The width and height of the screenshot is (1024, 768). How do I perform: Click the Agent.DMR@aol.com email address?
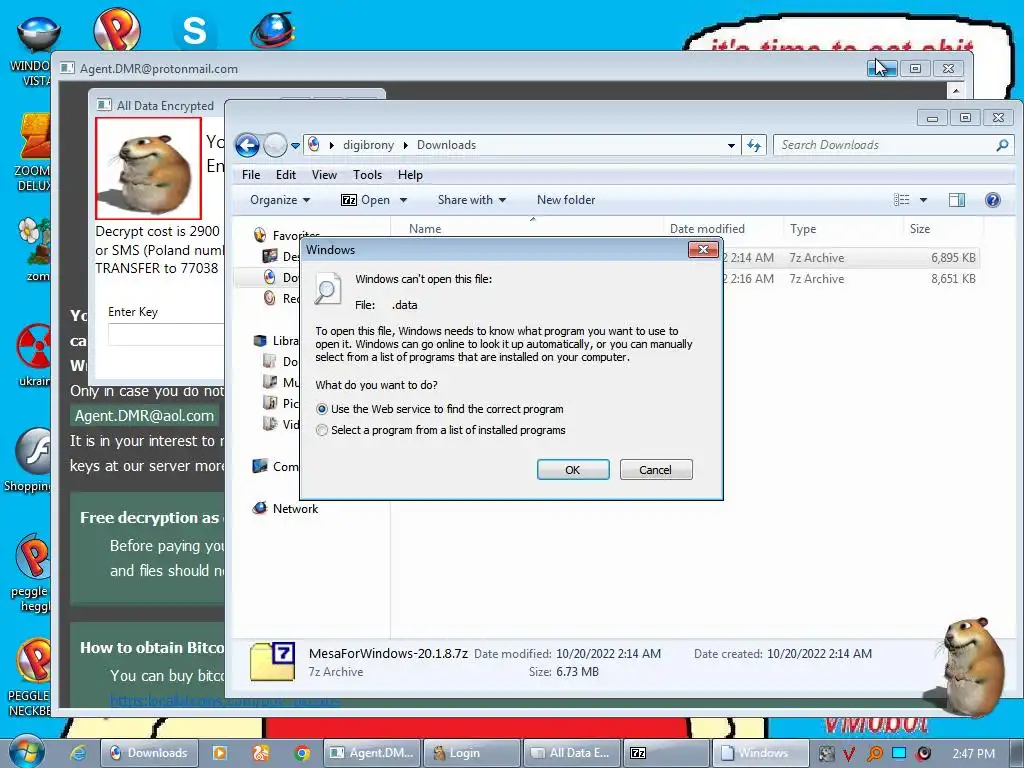point(144,416)
